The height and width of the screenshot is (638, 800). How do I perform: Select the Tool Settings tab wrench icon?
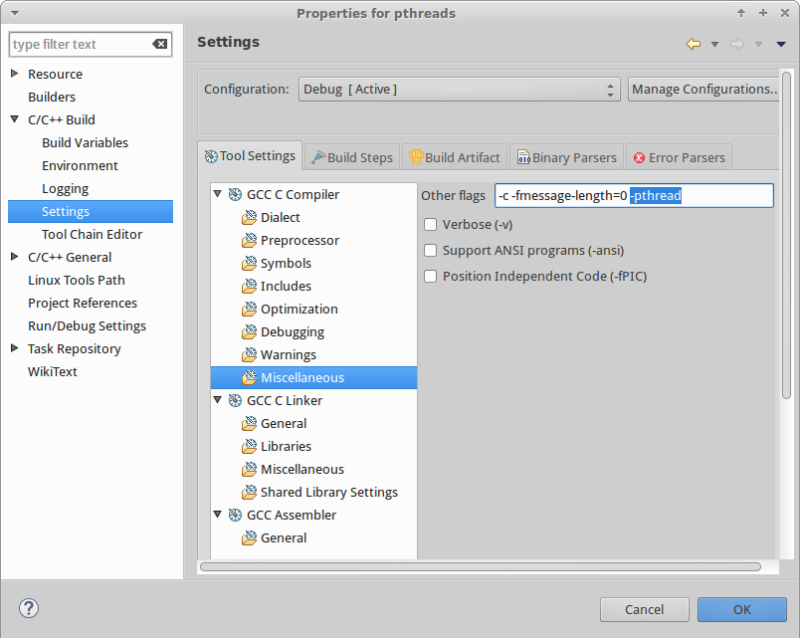click(x=213, y=156)
